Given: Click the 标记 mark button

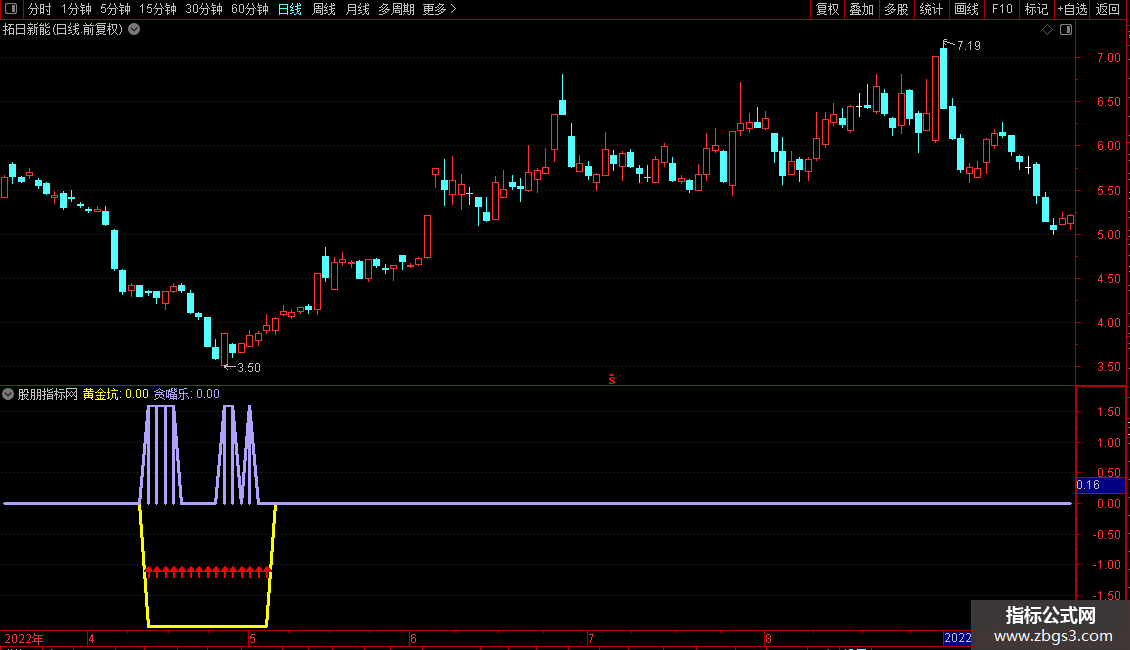Looking at the screenshot, I should coord(1036,9).
